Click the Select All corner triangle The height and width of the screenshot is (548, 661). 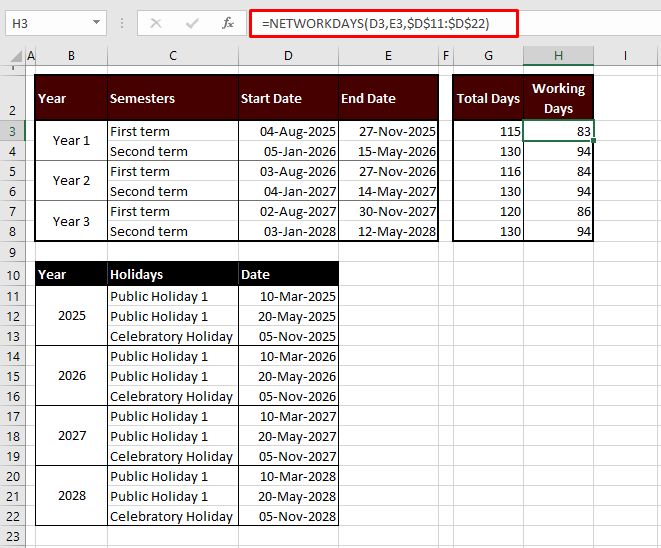12,56
